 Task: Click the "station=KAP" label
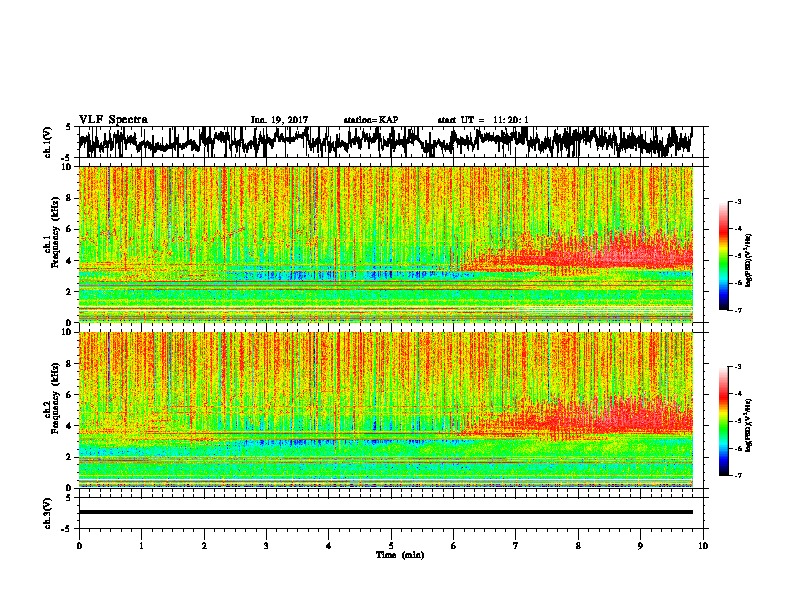click(371, 120)
